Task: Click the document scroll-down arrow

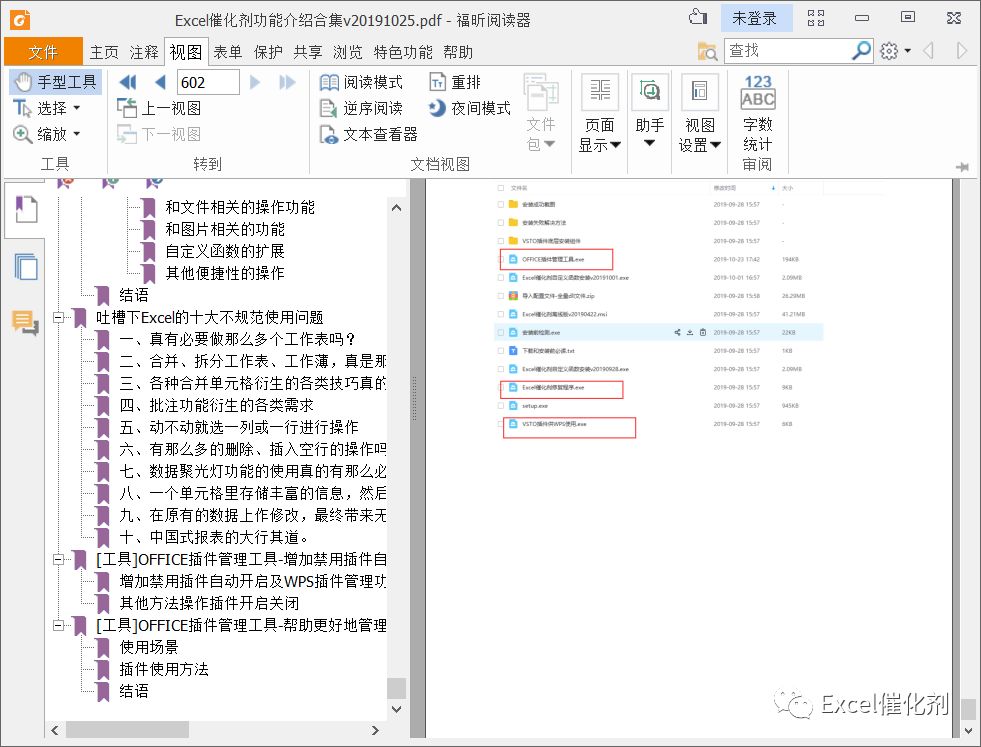Action: [968, 729]
